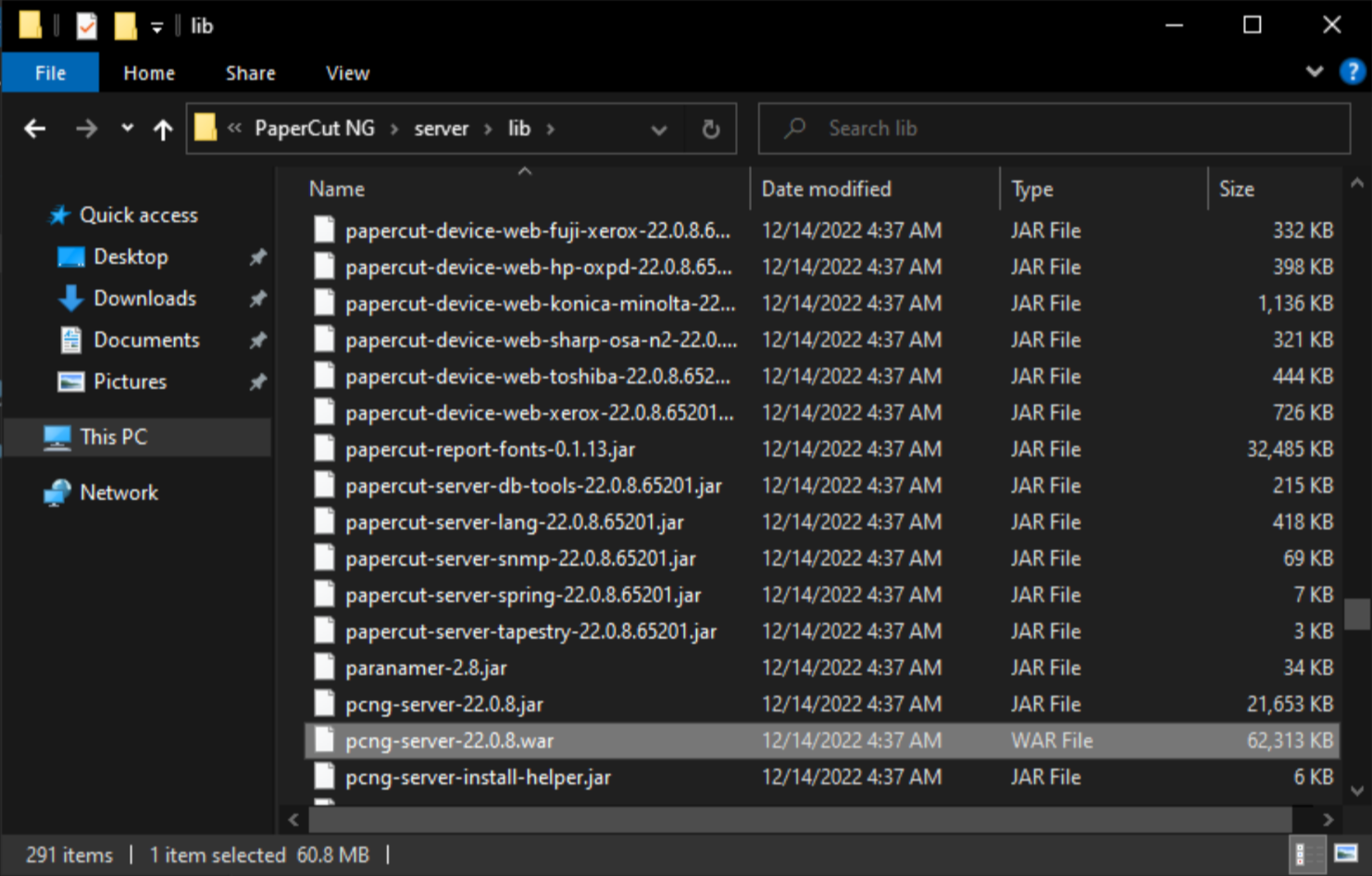The width and height of the screenshot is (1372, 876).
Task: Open Pictures in the sidebar
Action: pos(112,382)
